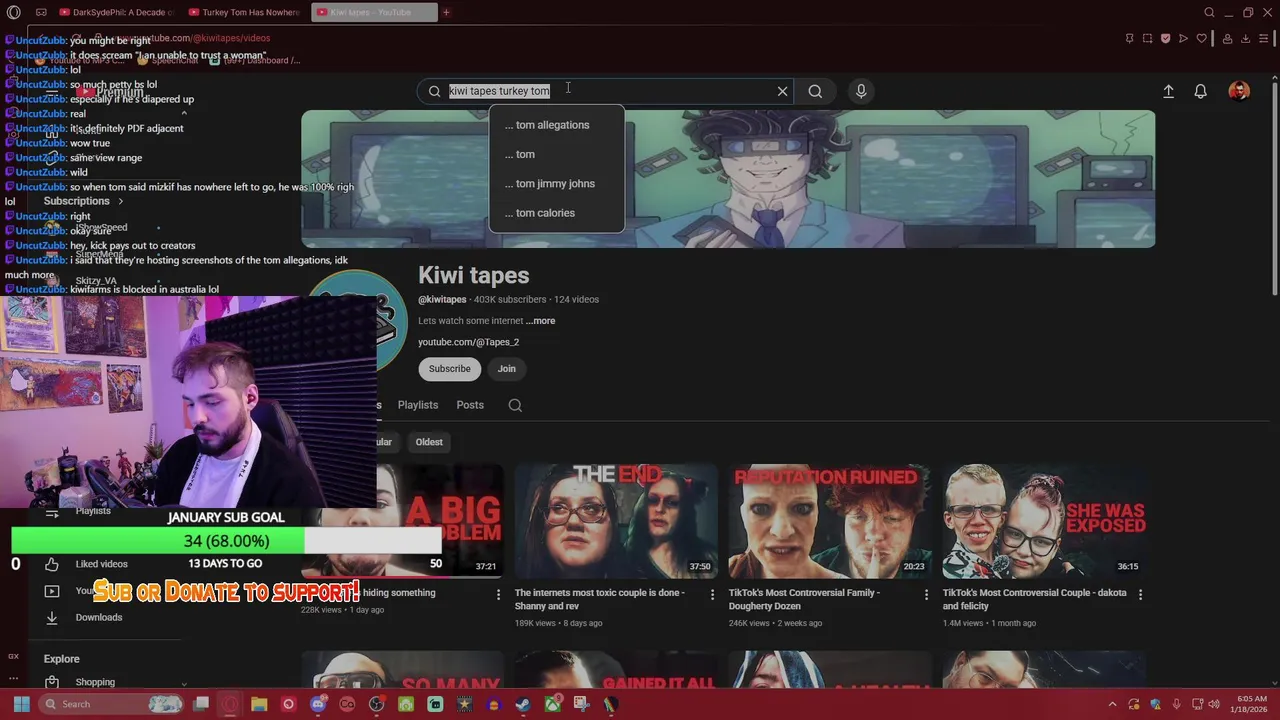Click the Opera ad blocker shield icon

1165,38
